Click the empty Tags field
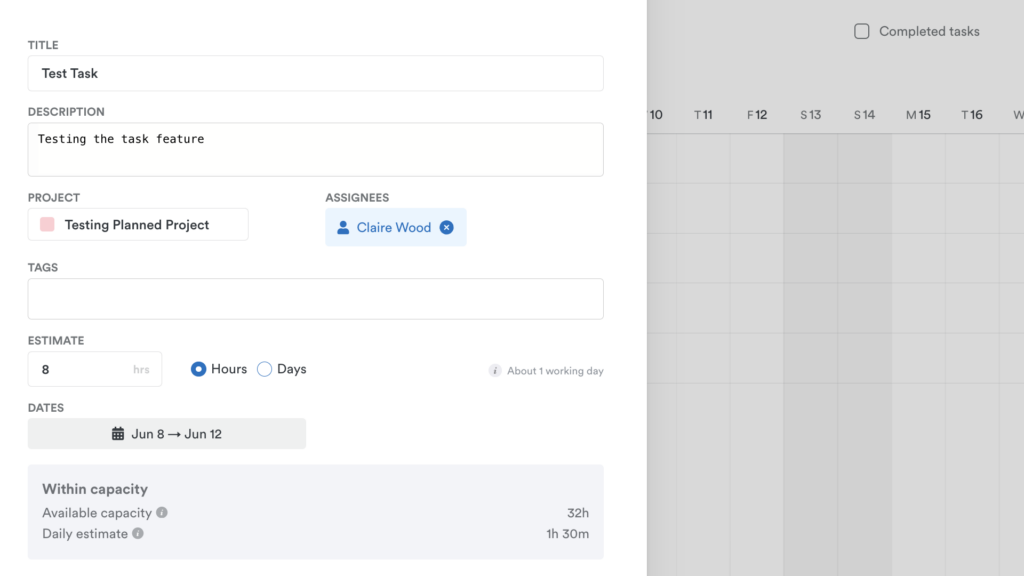 315,299
